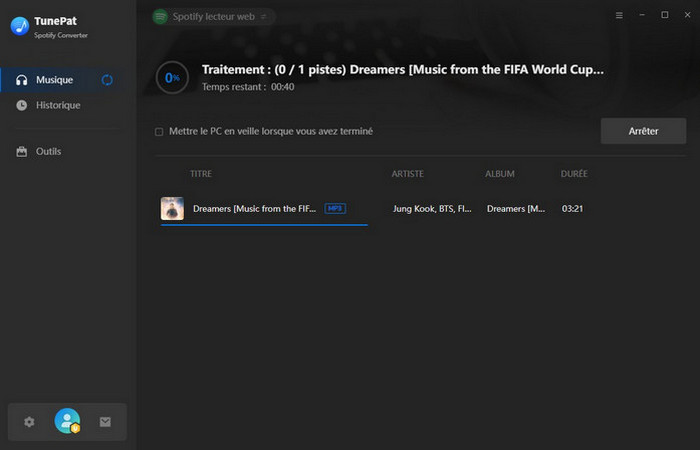Go to the Outils section
The height and width of the screenshot is (450, 700).
[x=48, y=151]
